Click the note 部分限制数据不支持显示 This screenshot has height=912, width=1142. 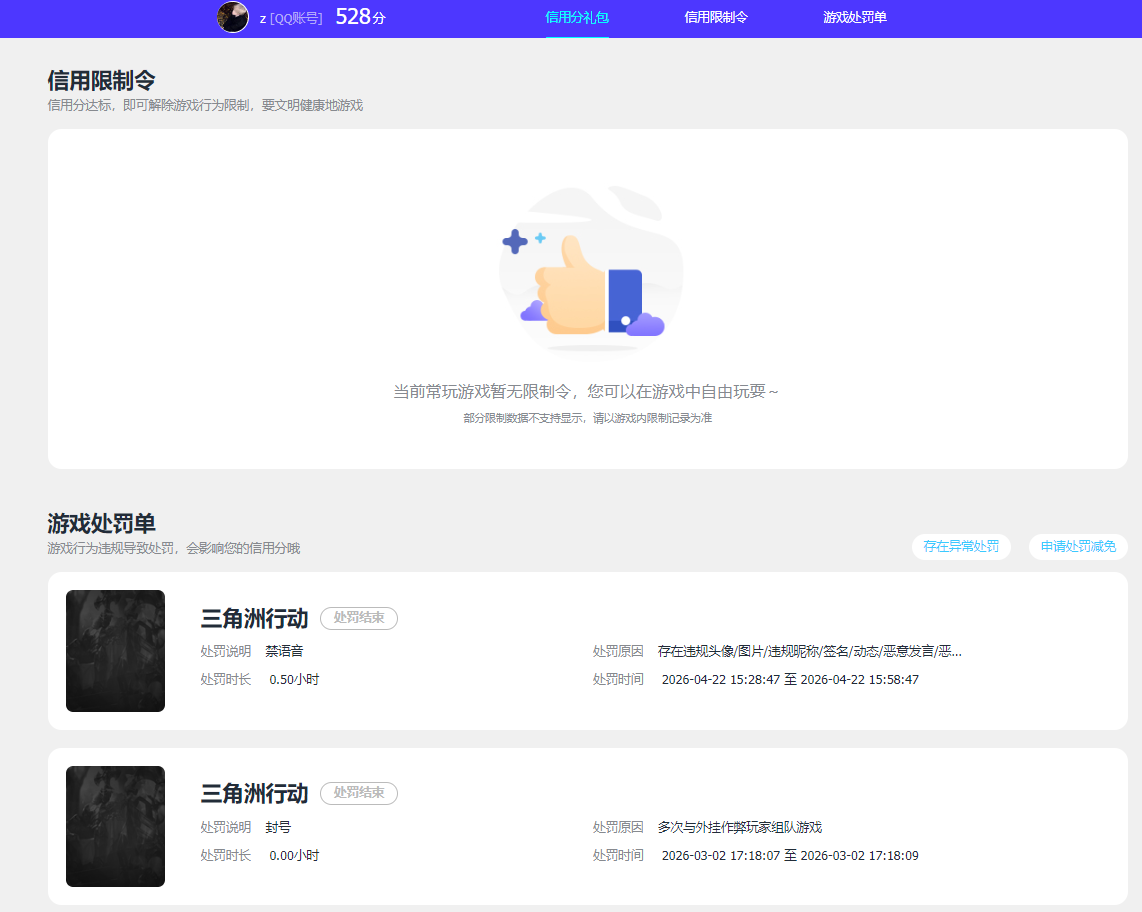click(588, 418)
